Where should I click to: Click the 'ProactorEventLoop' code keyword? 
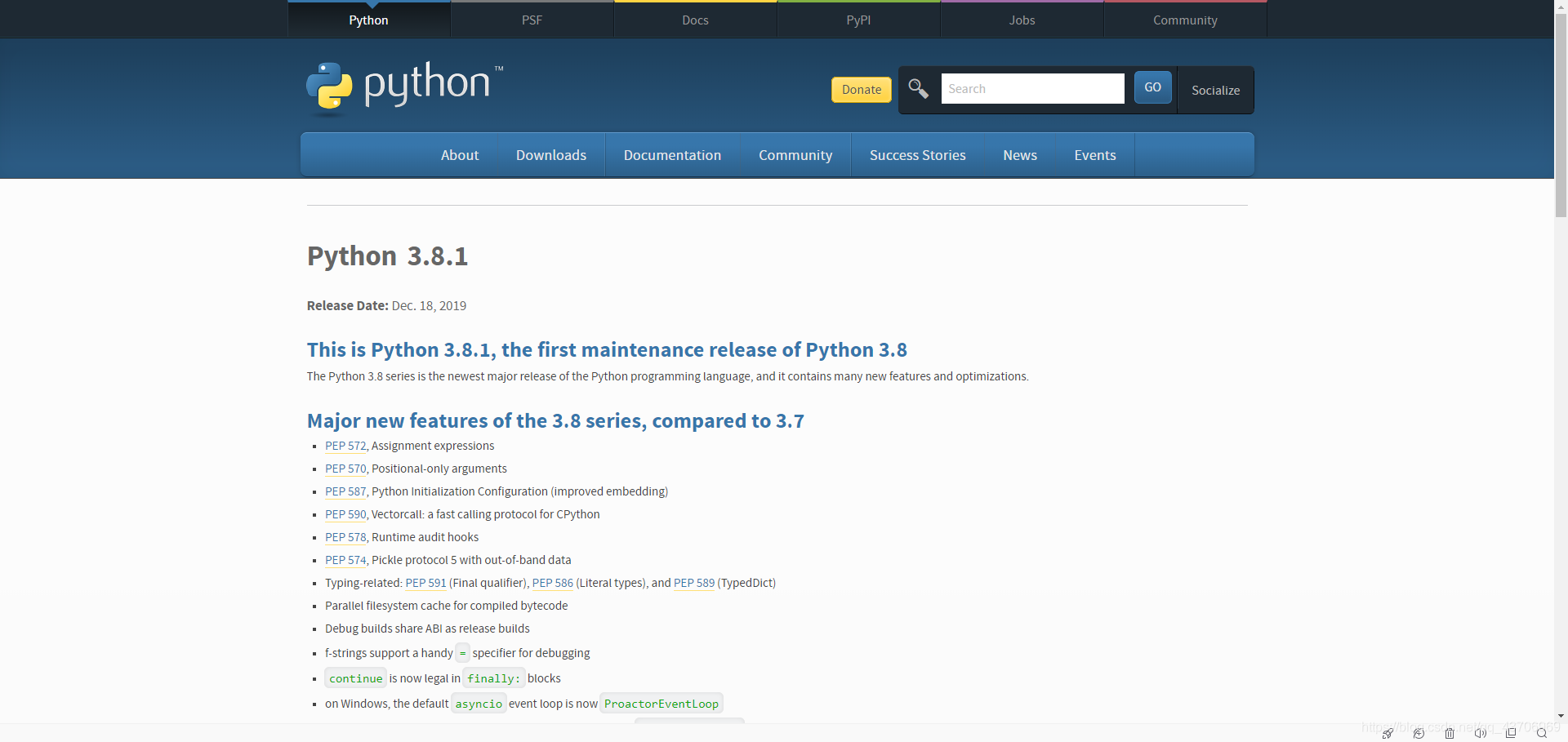pyautogui.click(x=661, y=704)
